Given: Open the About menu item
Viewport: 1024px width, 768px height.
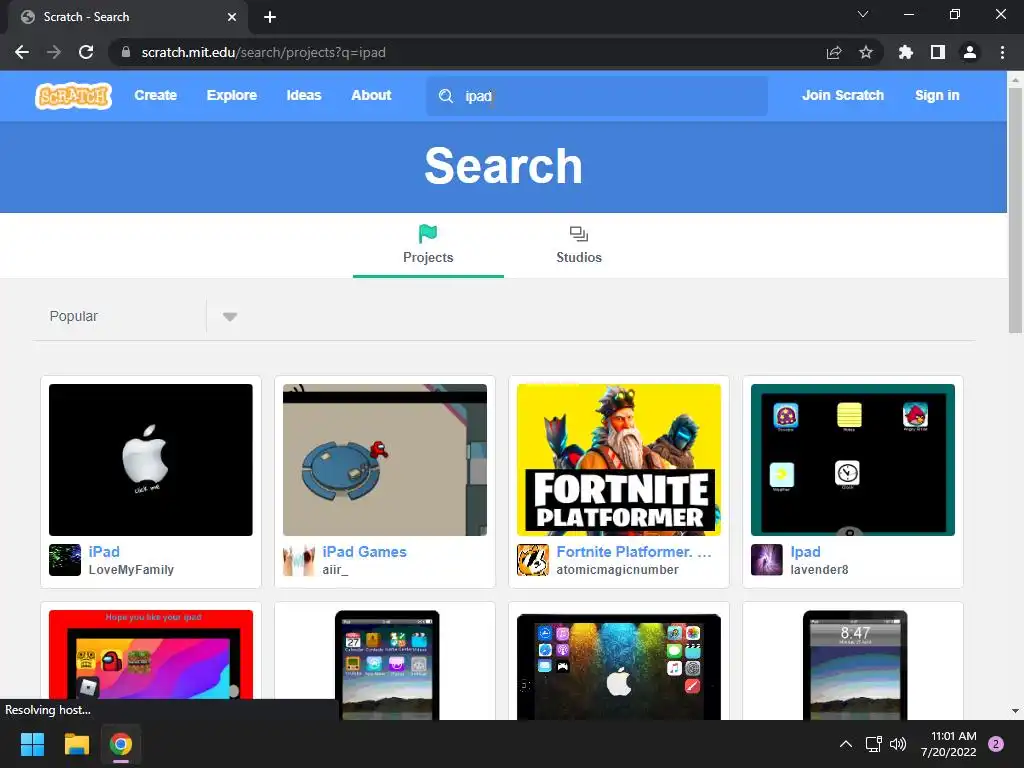Looking at the screenshot, I should coord(371,95).
